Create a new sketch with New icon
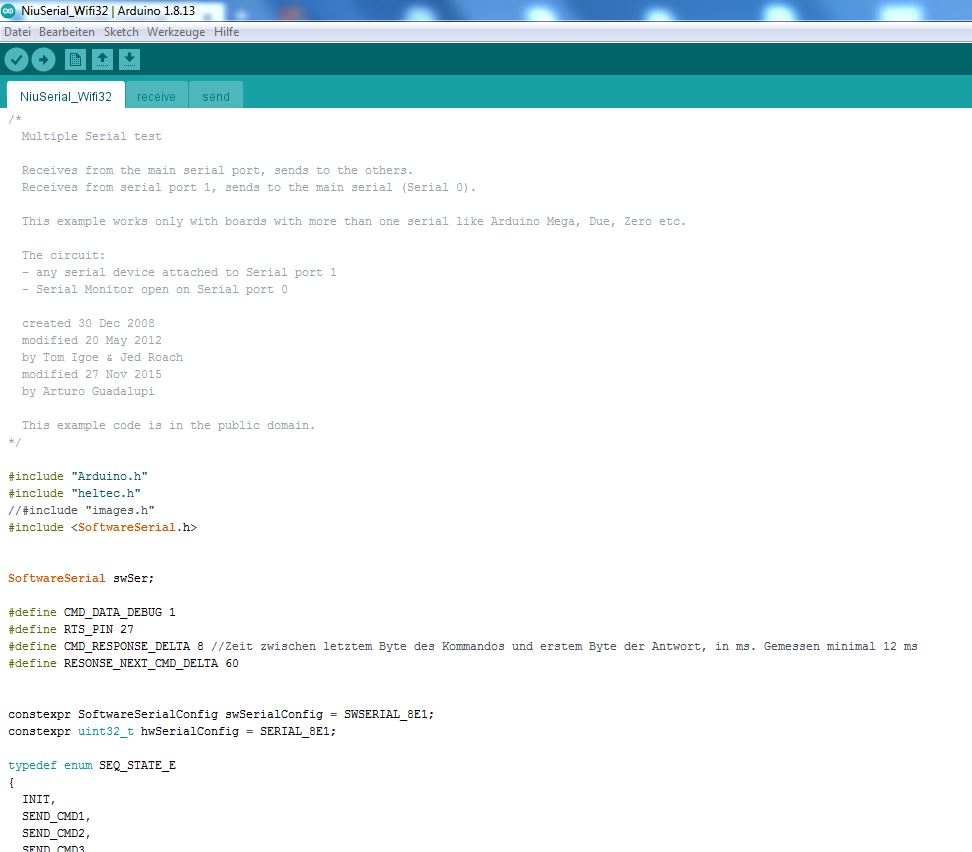The image size is (972, 852). tap(75, 60)
